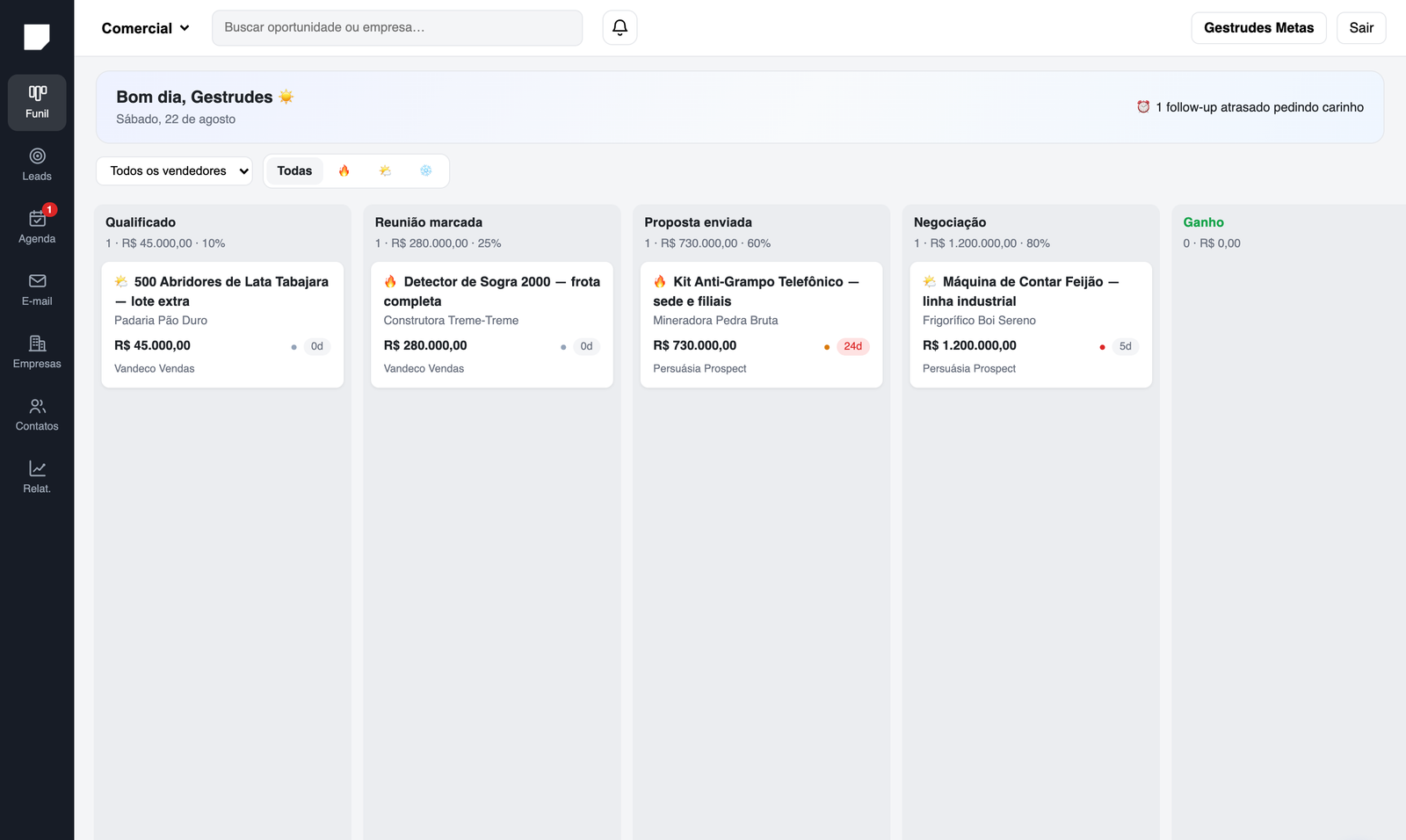Open the Gestrudes Metas profile button
This screenshot has height=840, width=1406.
click(x=1258, y=28)
